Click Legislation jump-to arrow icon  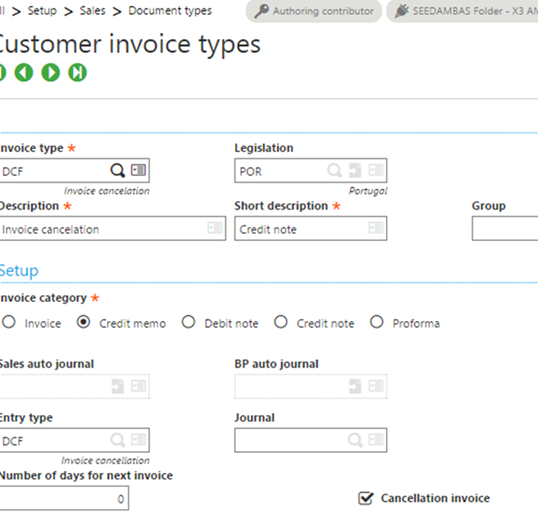pyautogui.click(x=355, y=170)
